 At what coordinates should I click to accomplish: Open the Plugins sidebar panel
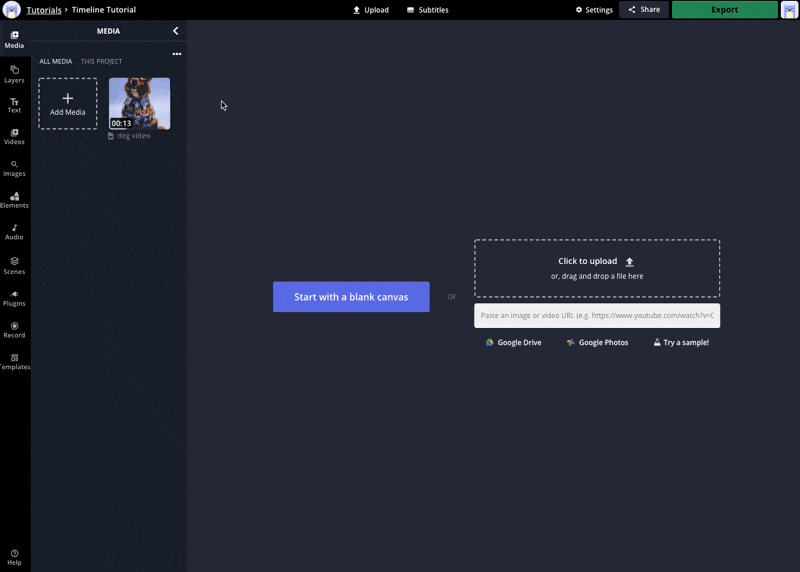coord(14,297)
